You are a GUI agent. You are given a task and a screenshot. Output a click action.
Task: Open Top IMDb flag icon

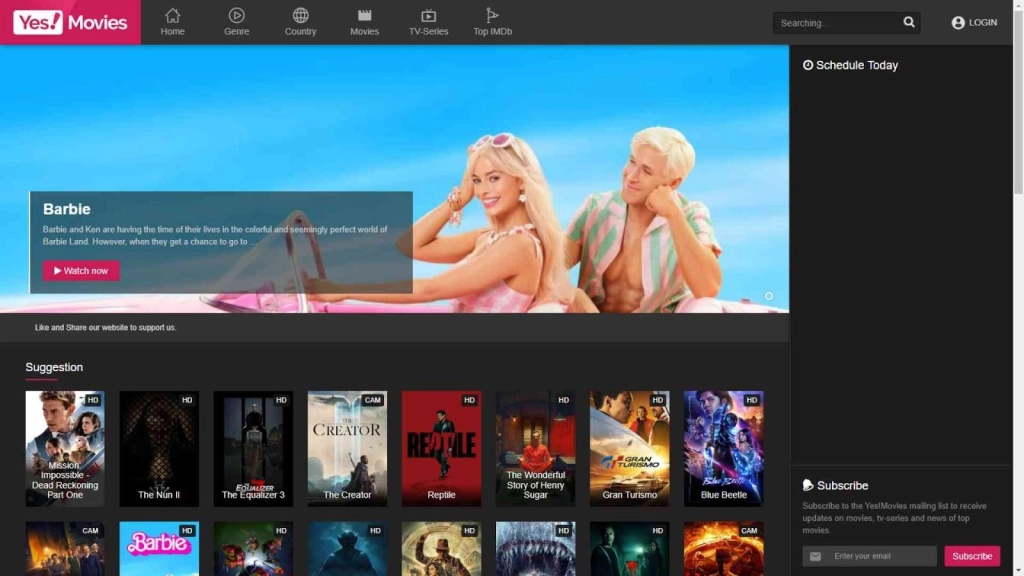[x=492, y=16]
